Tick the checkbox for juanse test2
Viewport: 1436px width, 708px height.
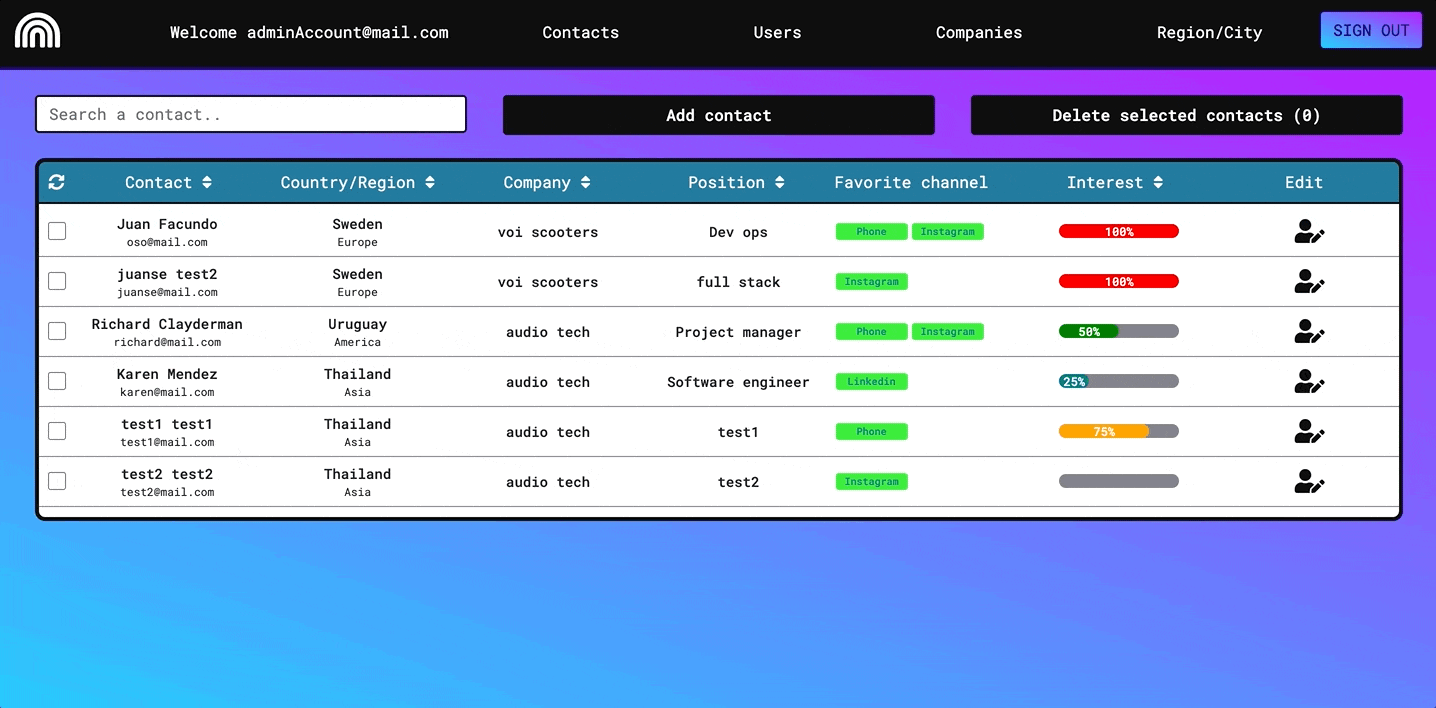coord(57,281)
